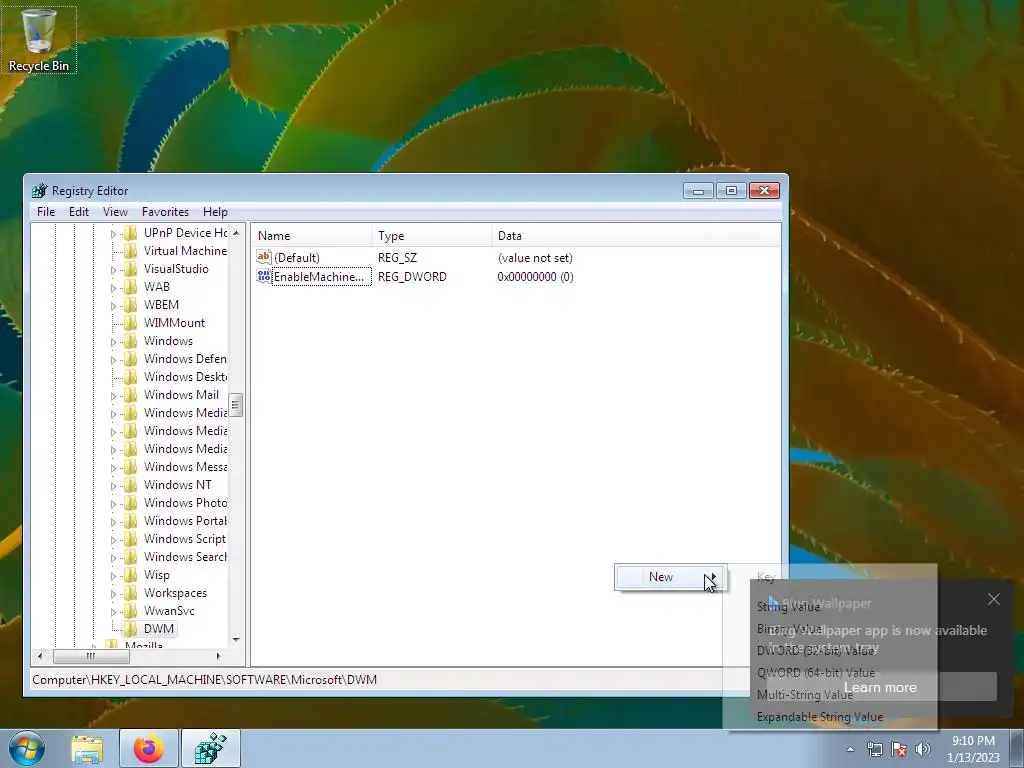Click the tree horizontal scroll right arrow
Image resolution: width=1024 pixels, height=768 pixels.
pos(218,656)
